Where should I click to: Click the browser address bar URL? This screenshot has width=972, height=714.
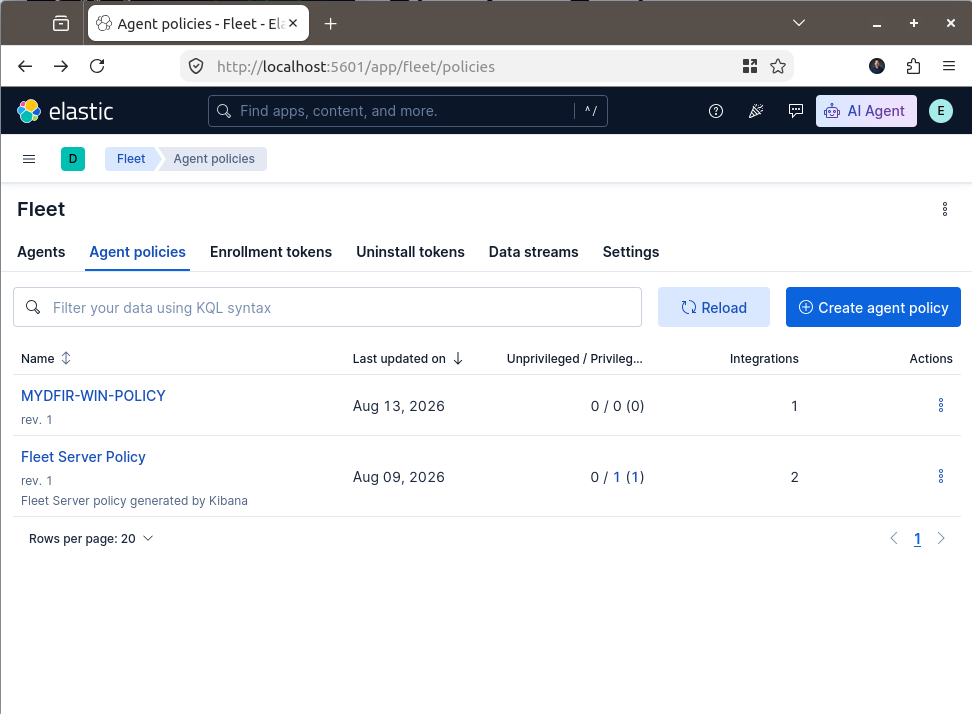355,66
